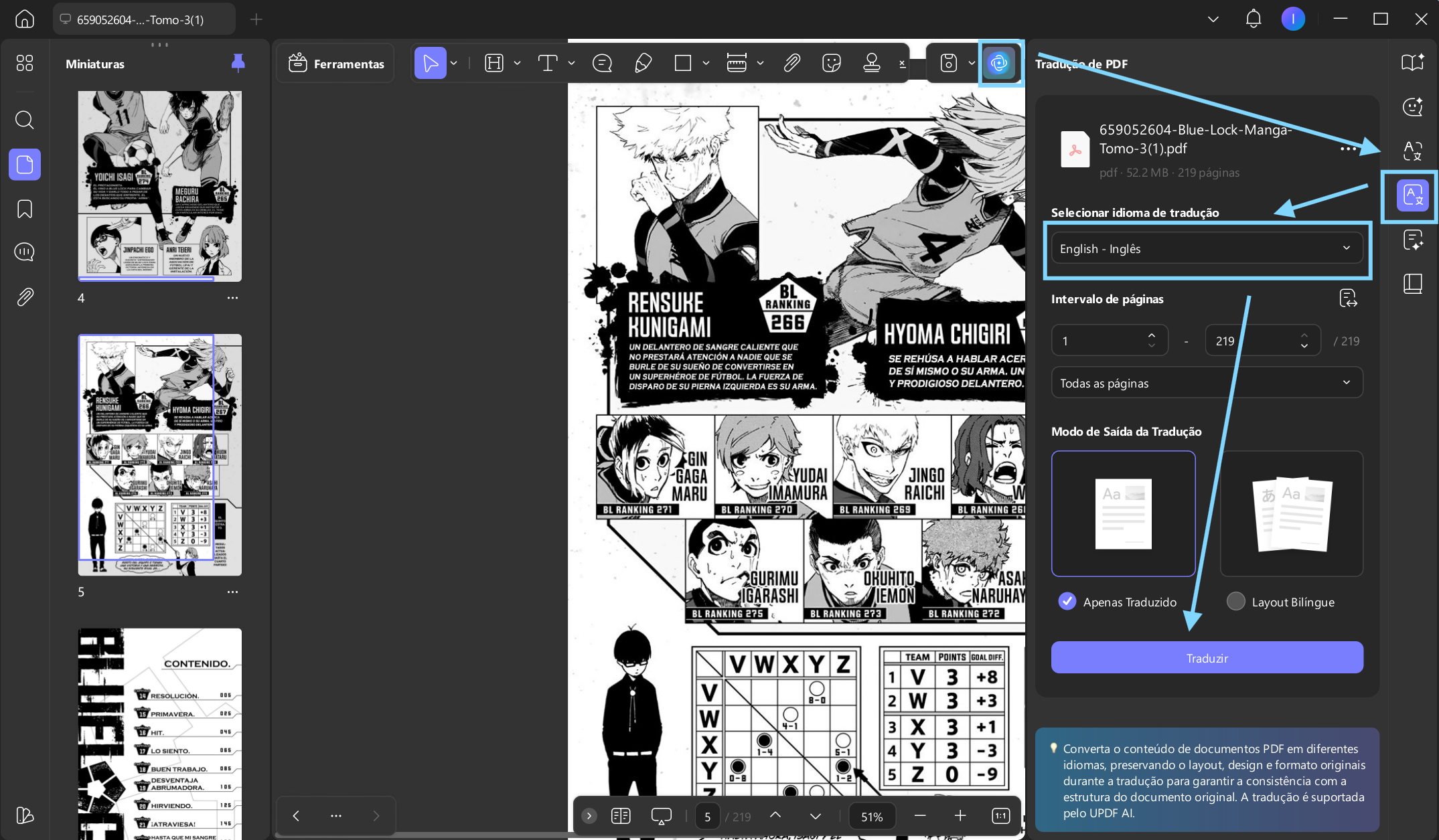Select Layout Bilíngue output mode

(x=1236, y=601)
